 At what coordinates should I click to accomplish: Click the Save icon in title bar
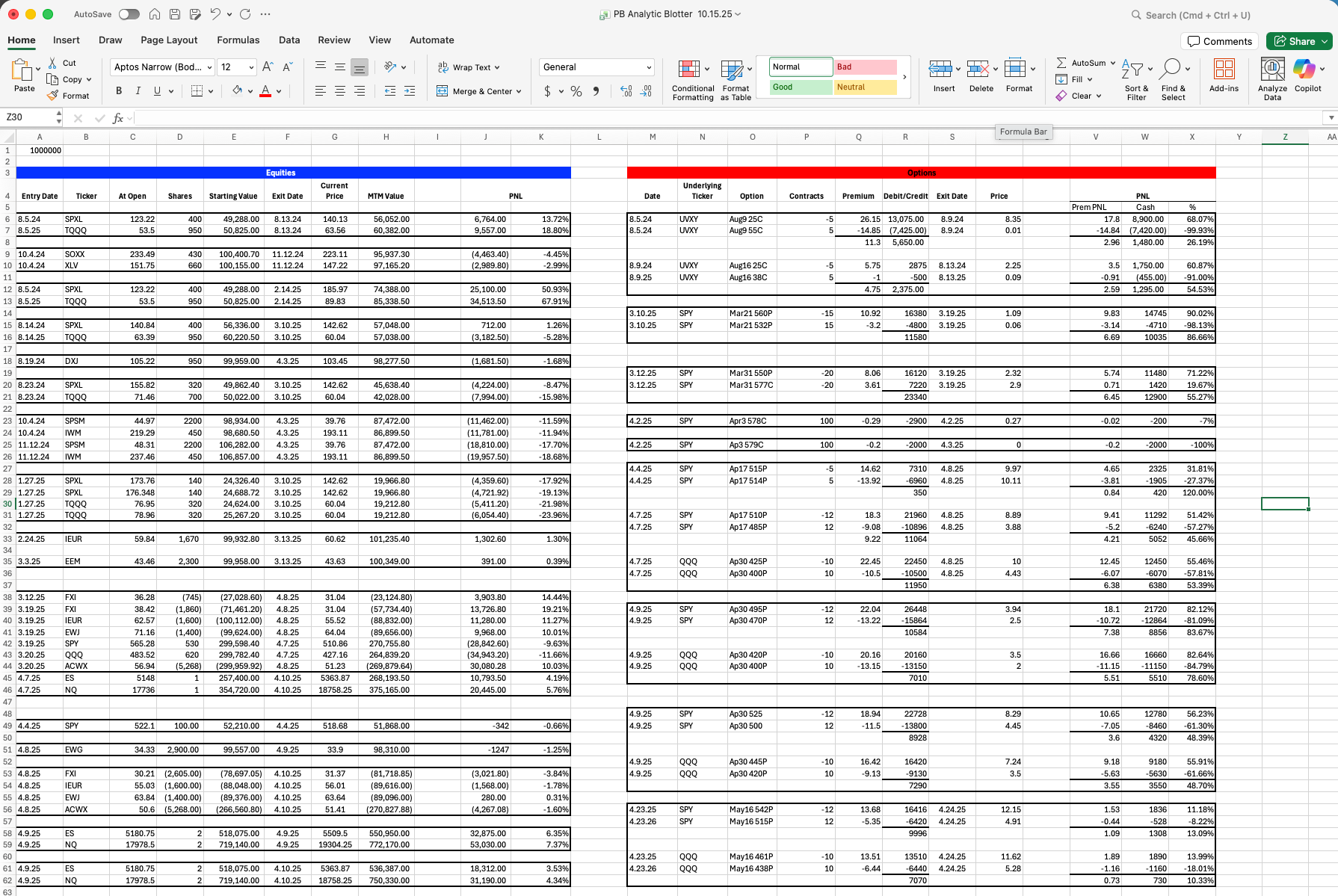[x=175, y=14]
